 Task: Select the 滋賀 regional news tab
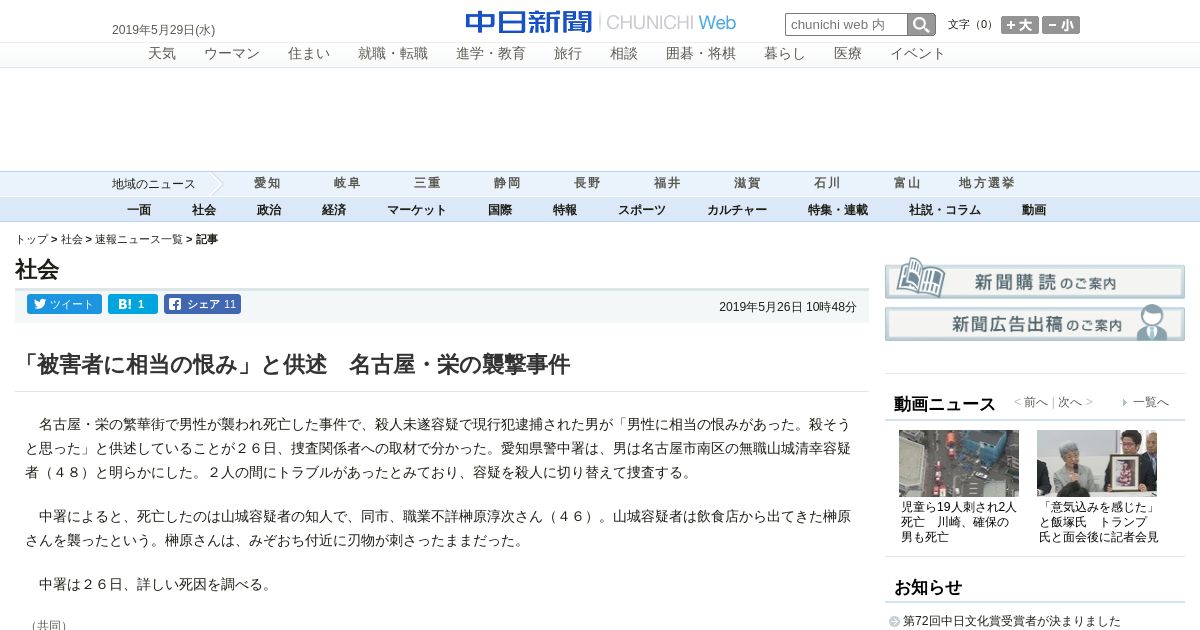point(747,184)
